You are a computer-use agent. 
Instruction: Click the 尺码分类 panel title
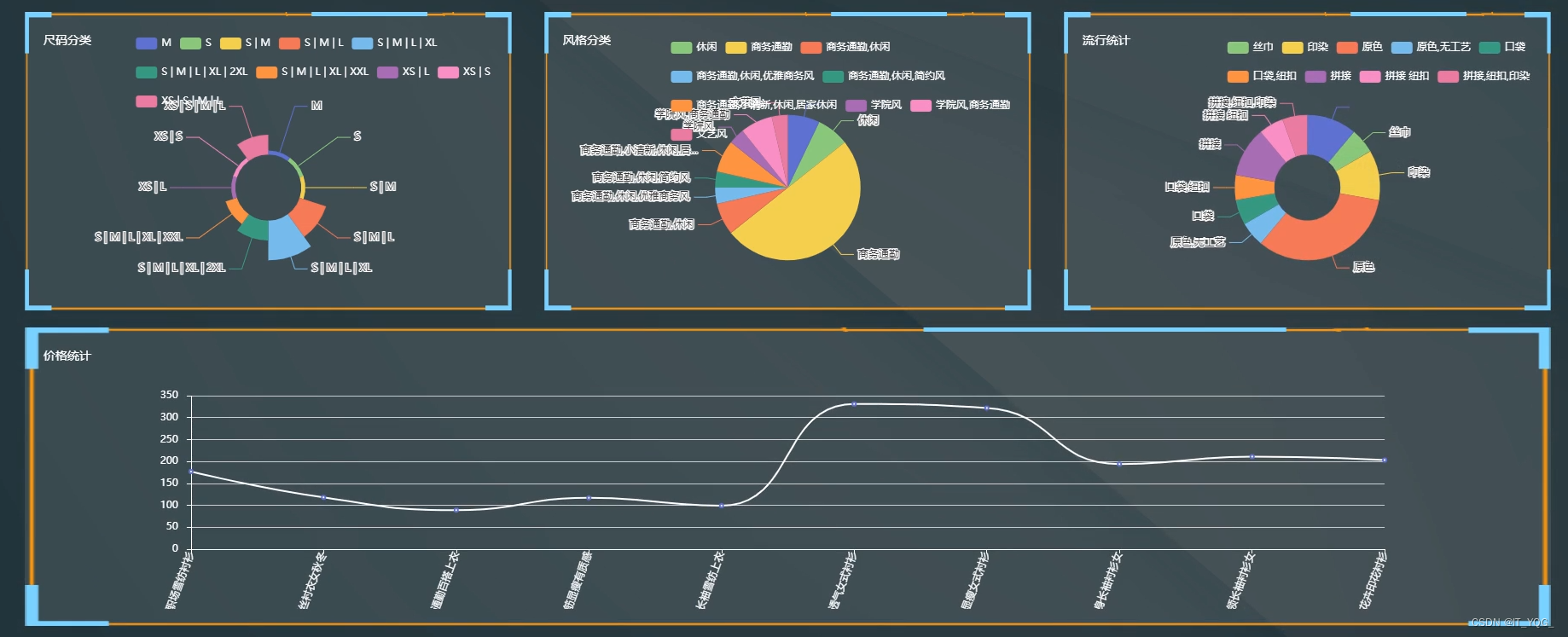67,40
